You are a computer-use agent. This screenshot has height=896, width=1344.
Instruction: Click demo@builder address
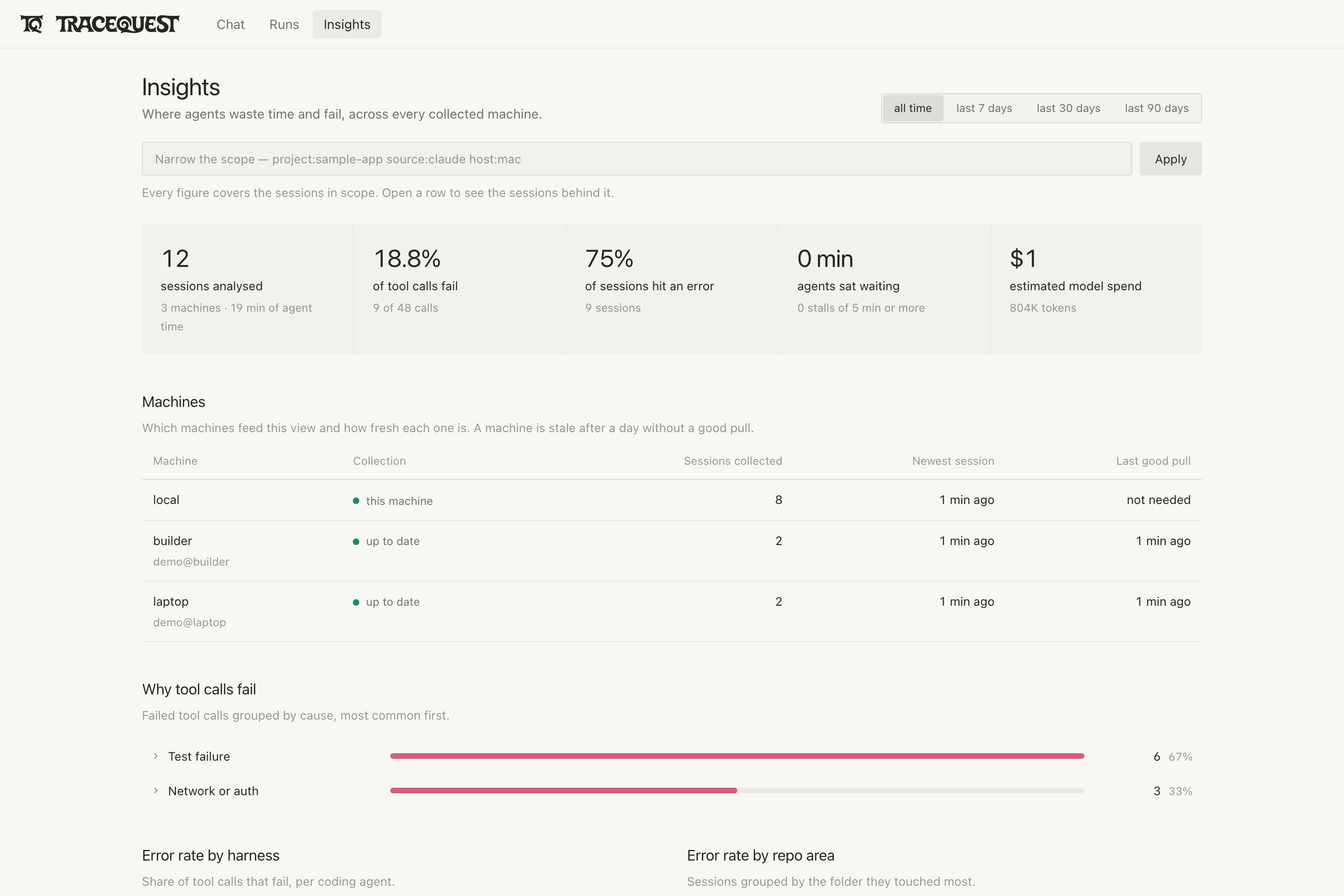tap(191, 562)
